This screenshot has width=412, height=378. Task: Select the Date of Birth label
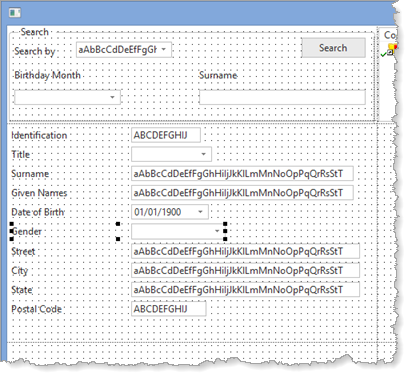coord(38,212)
